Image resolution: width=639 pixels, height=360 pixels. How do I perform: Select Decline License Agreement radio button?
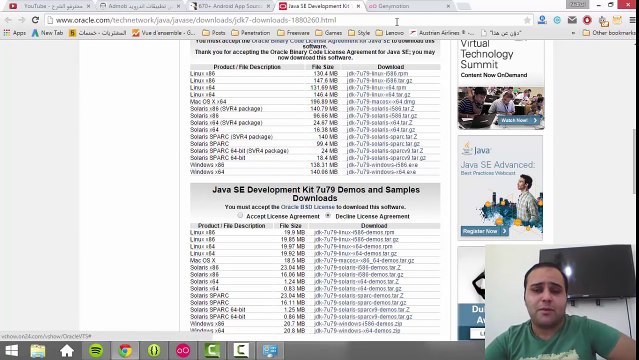click(x=328, y=215)
